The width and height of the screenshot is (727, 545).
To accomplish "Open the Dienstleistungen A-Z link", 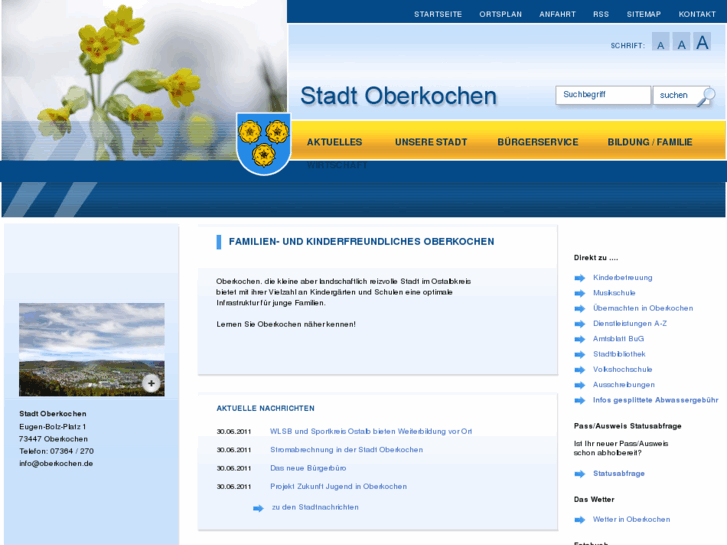I will 630,323.
